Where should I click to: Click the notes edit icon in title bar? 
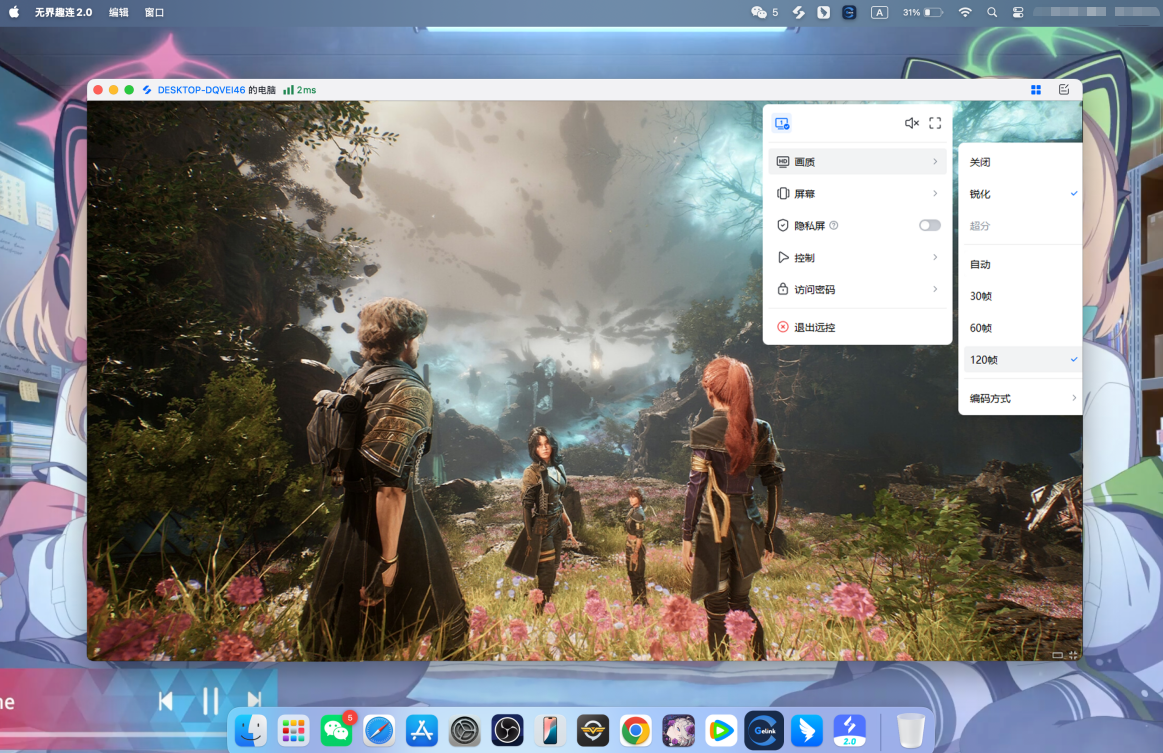tap(1064, 90)
